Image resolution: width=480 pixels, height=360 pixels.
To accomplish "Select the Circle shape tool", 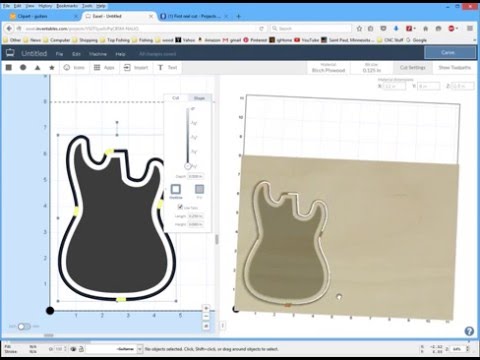I will click(x=23, y=67).
